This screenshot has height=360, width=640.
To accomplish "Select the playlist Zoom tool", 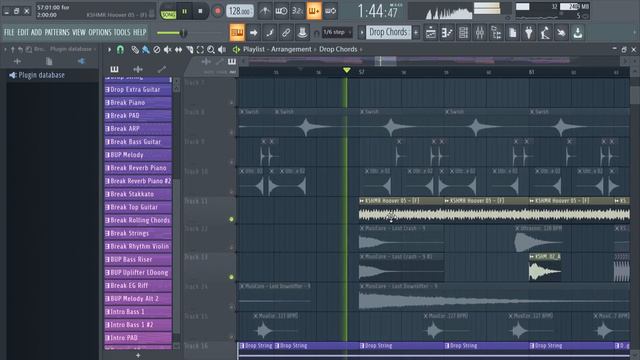I will pyautogui.click(x=211, y=49).
